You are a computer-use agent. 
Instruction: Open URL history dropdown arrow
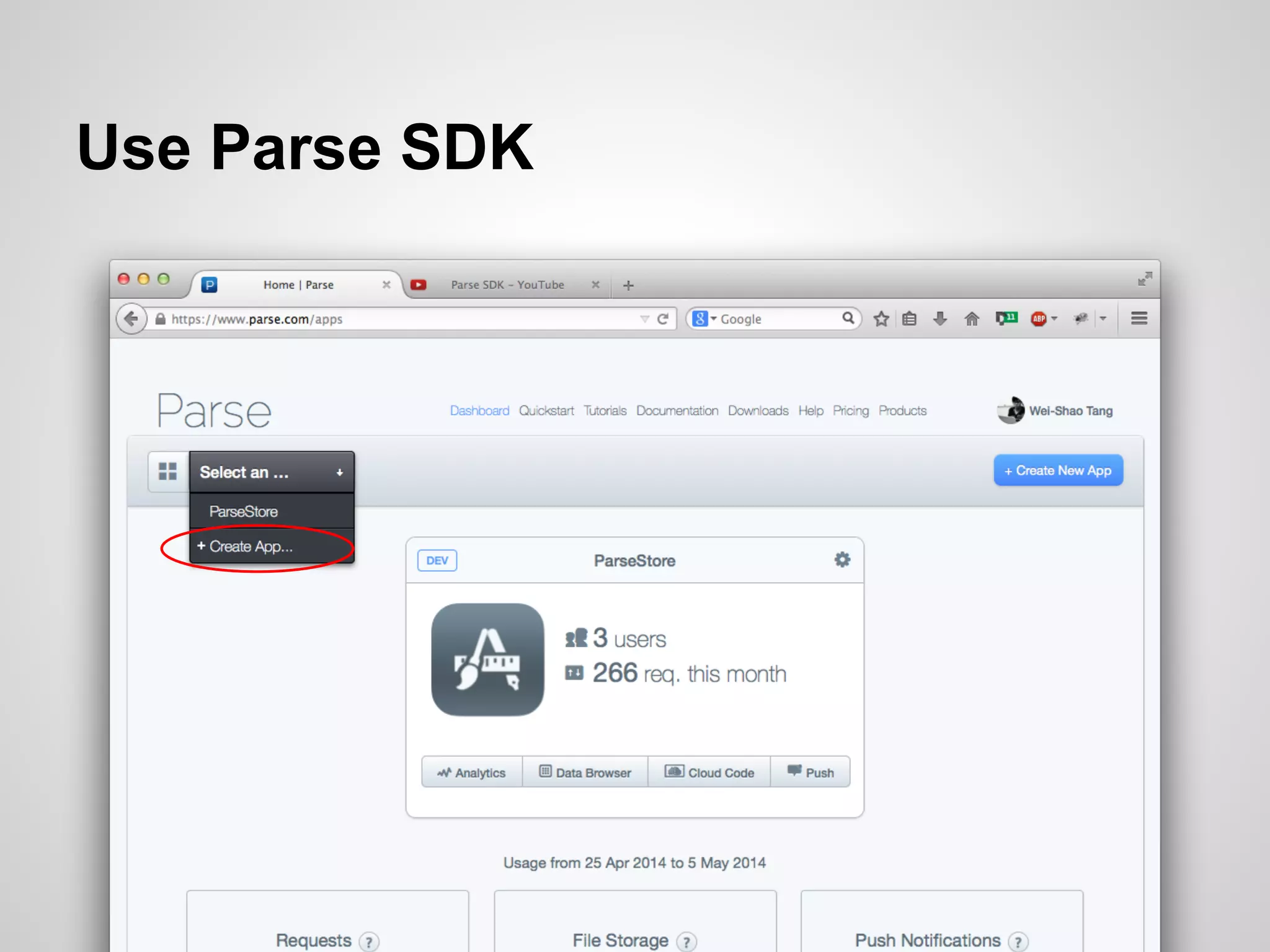644,319
